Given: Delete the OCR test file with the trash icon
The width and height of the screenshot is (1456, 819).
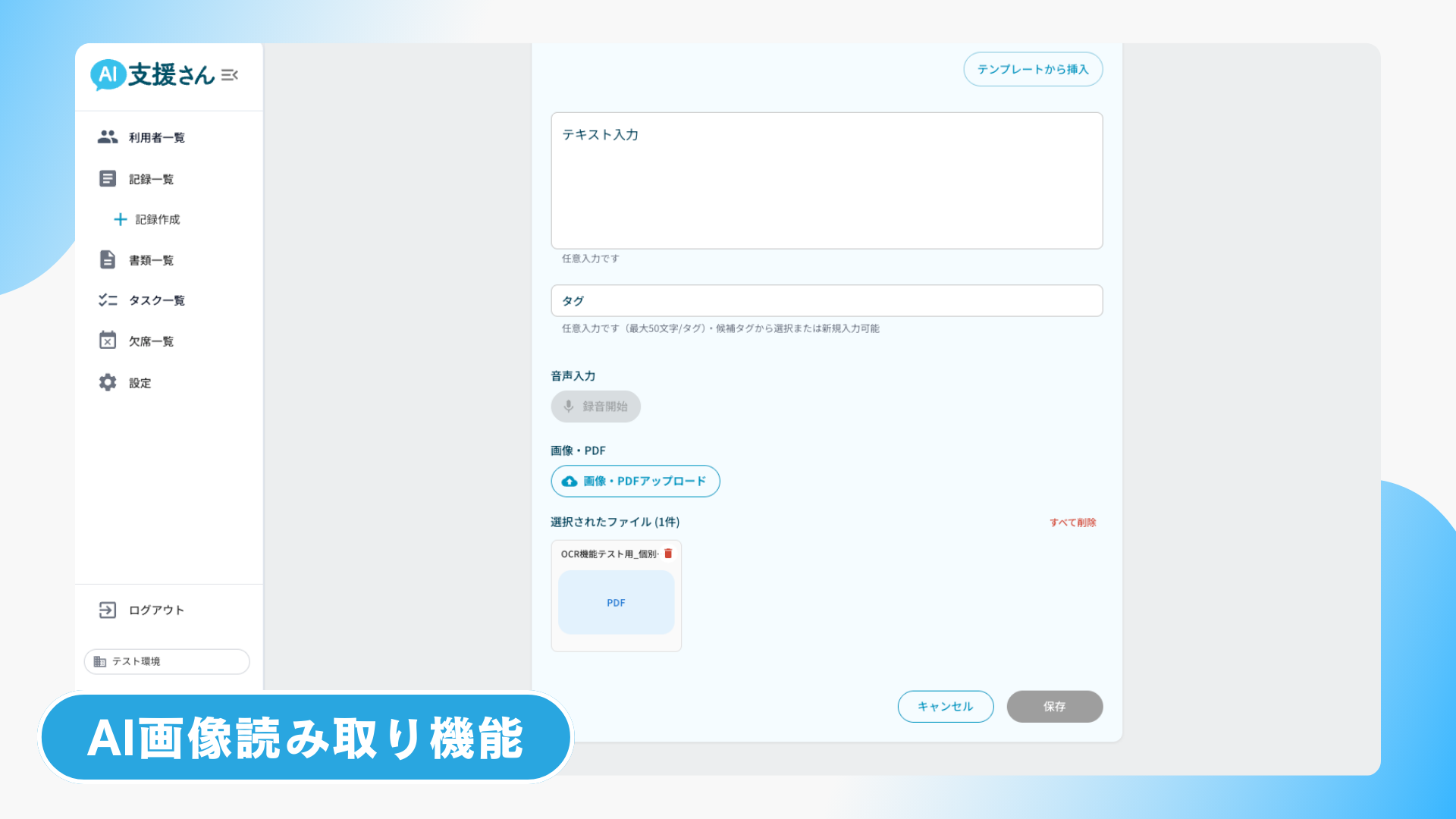Looking at the screenshot, I should [x=668, y=554].
